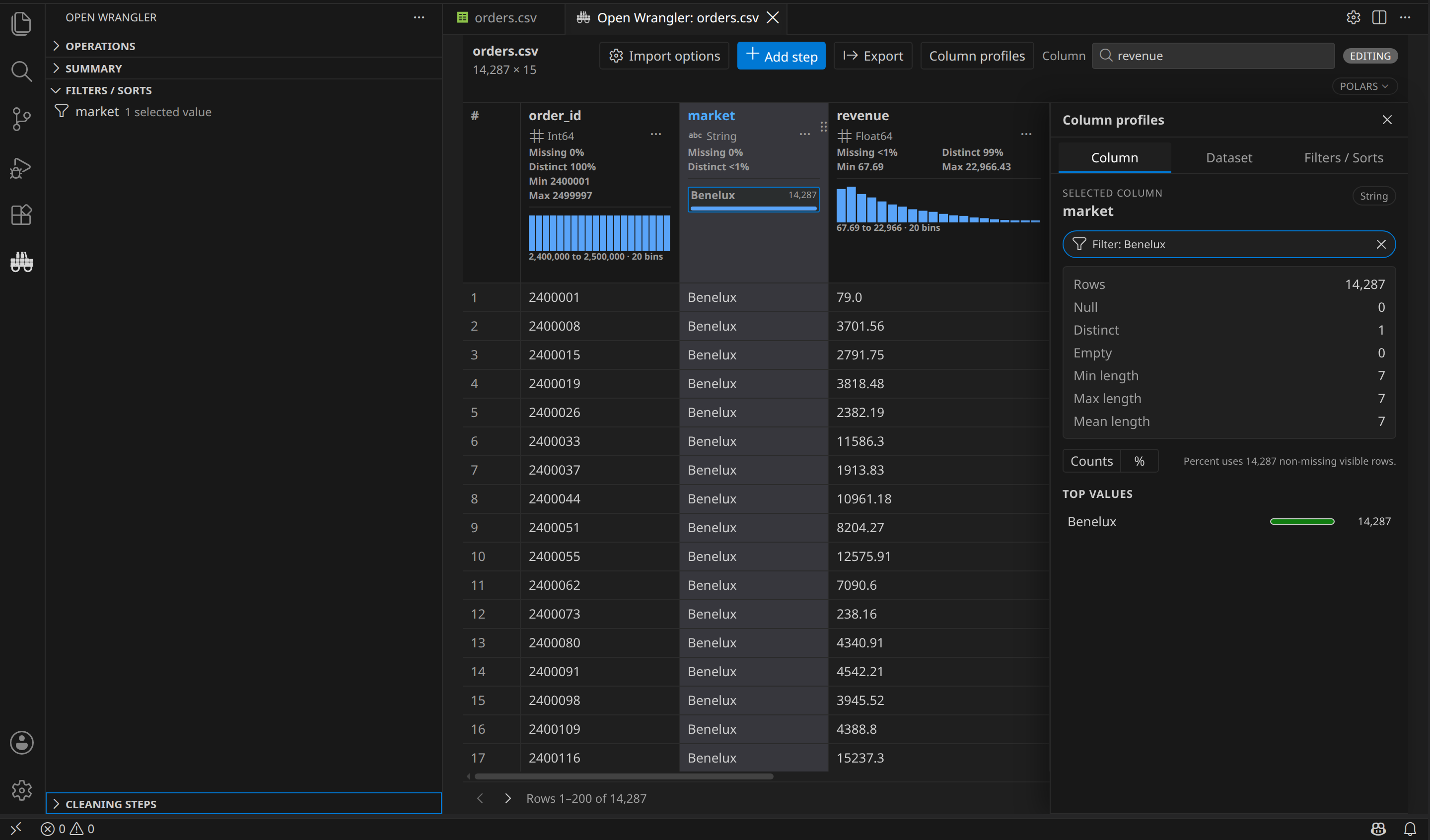Open Open Wrangler panel more actions
The image size is (1430, 840).
(x=419, y=17)
